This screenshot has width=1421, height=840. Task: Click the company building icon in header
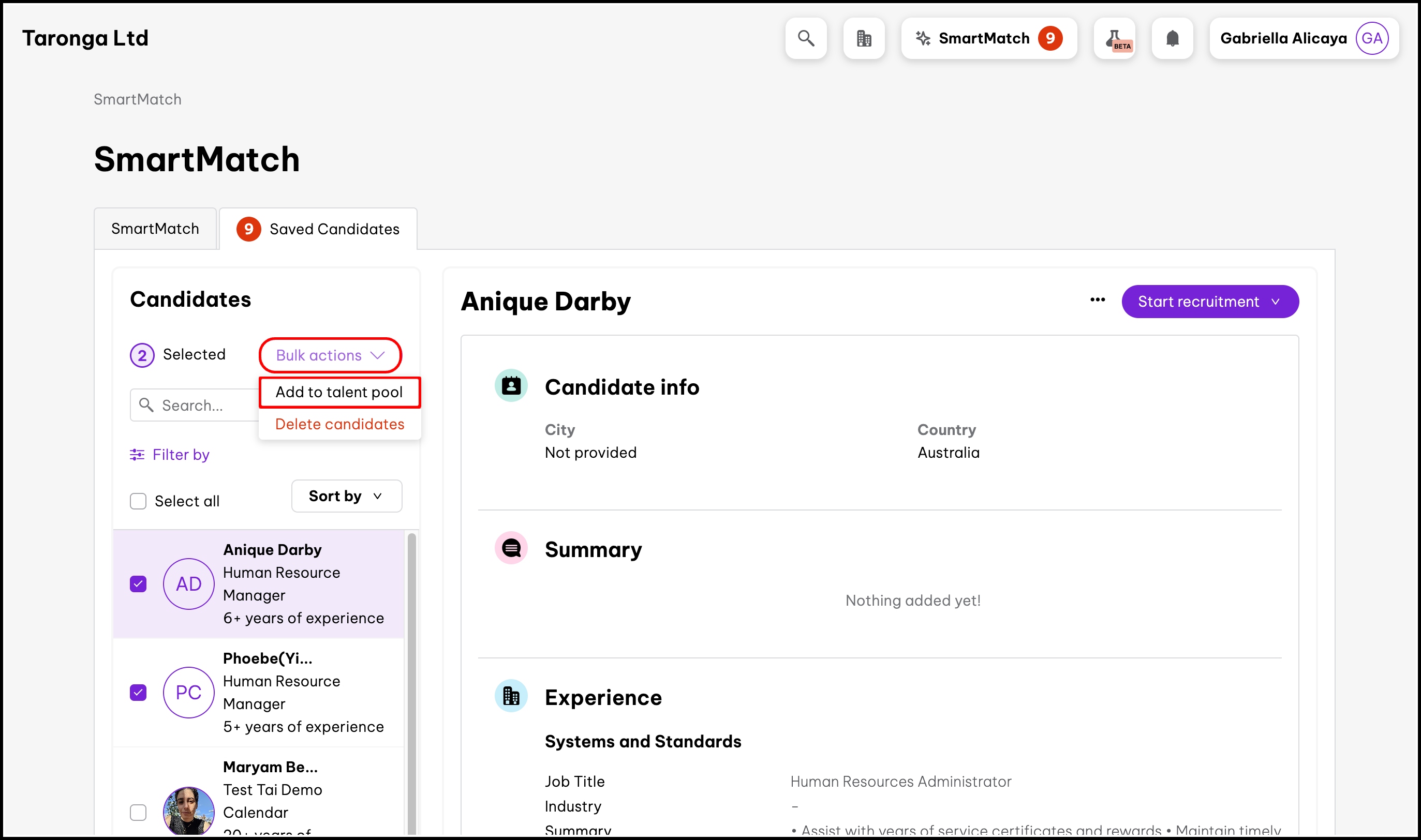(x=864, y=38)
